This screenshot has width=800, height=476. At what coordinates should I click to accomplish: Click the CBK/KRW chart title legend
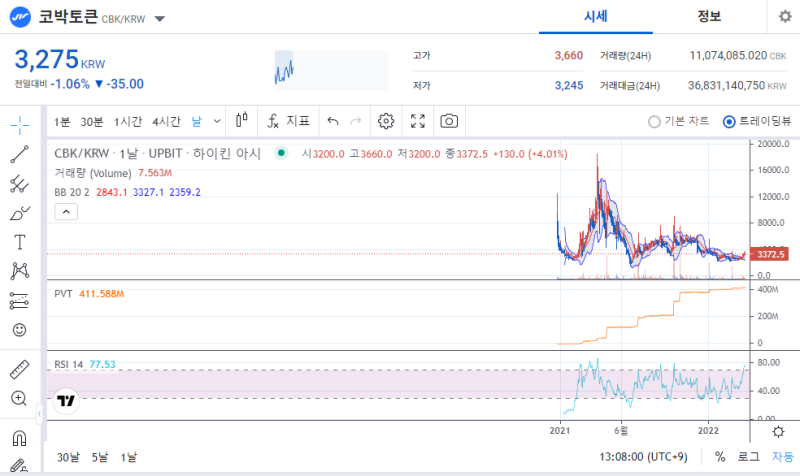pyautogui.click(x=157, y=153)
